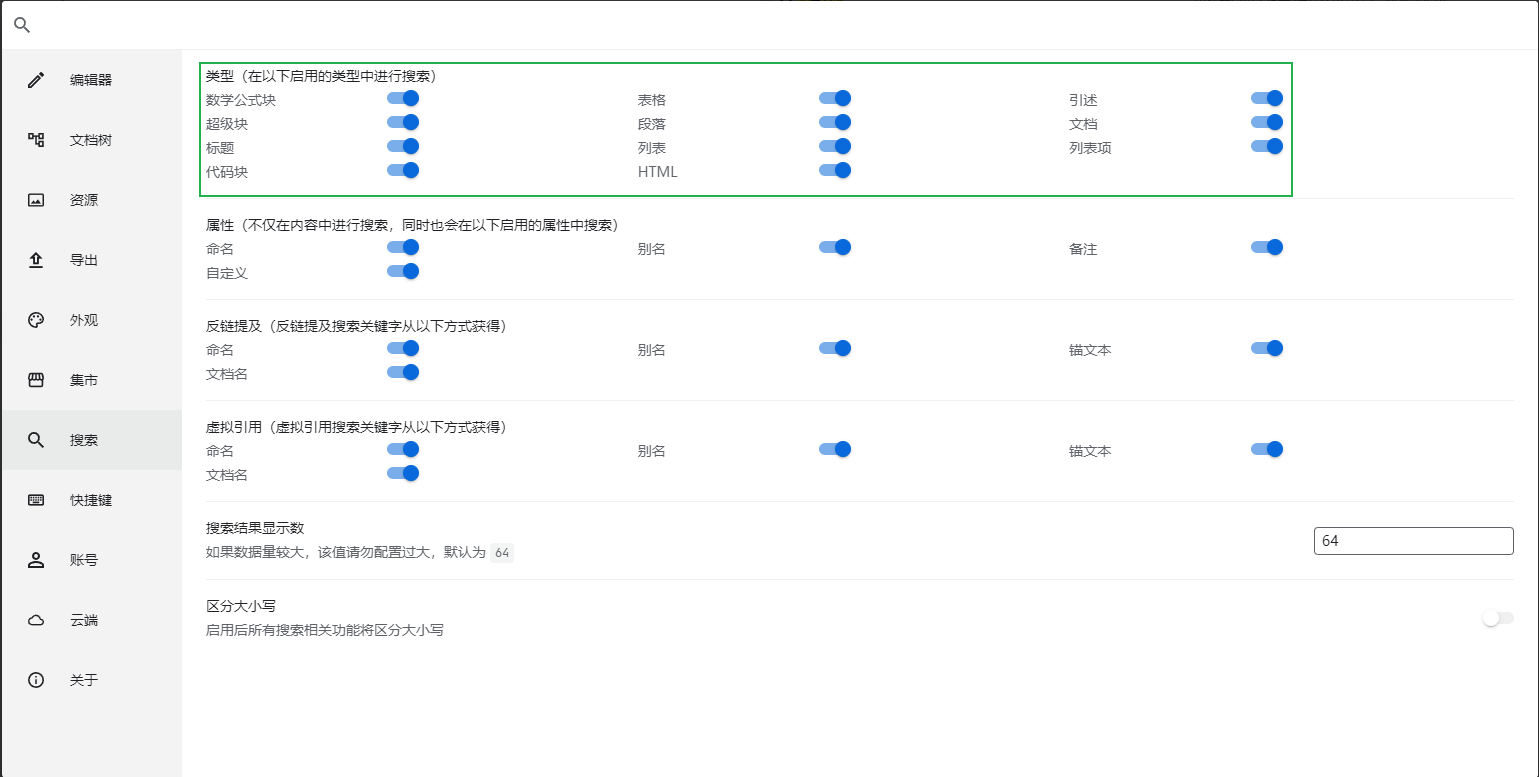Screen dimensions: 1539x777
Task: Select the 搜索 tab label in the sidebar
Action: pyautogui.click(x=84, y=440)
